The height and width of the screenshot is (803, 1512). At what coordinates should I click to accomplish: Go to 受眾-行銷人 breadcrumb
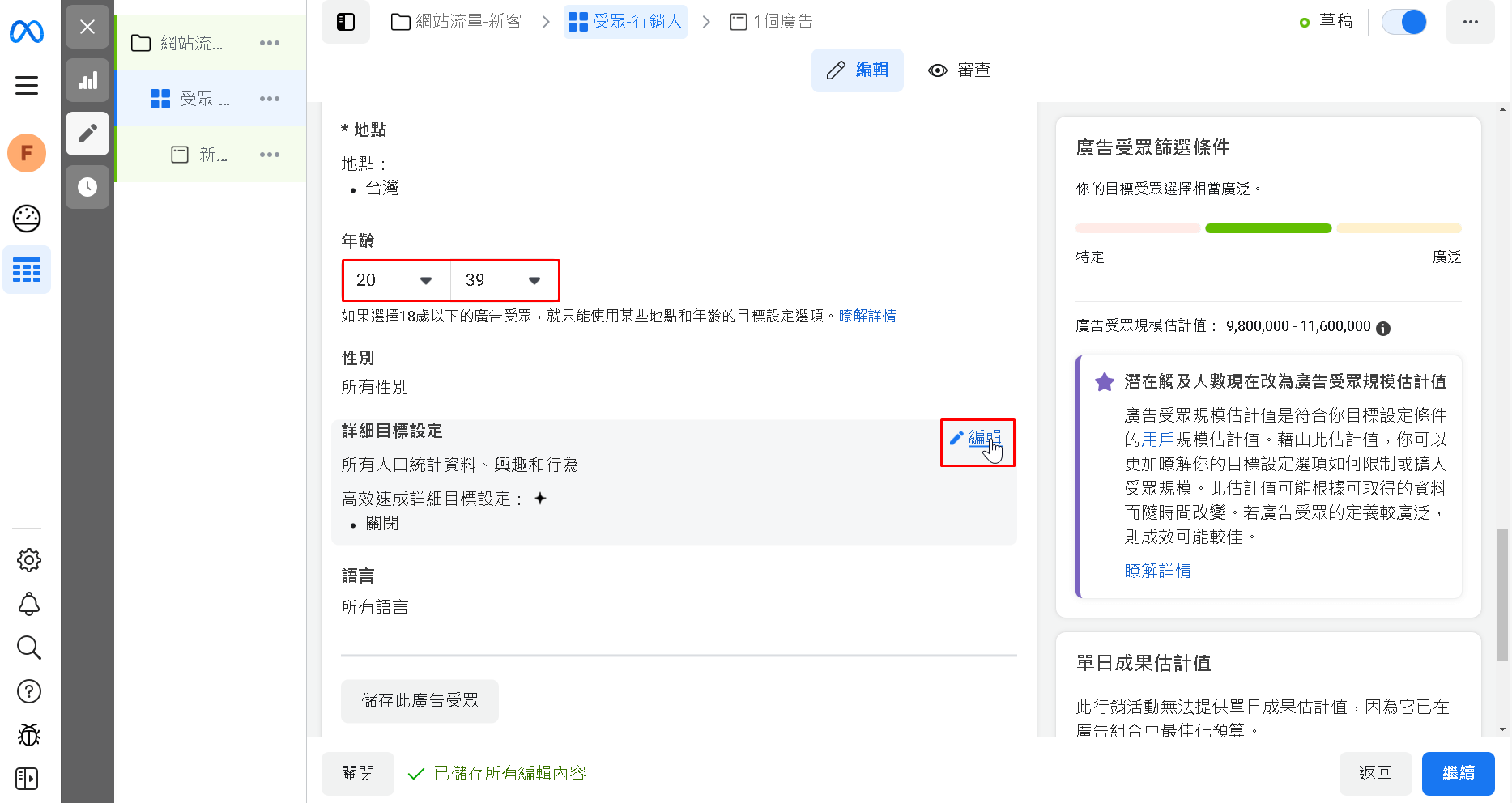tap(625, 22)
